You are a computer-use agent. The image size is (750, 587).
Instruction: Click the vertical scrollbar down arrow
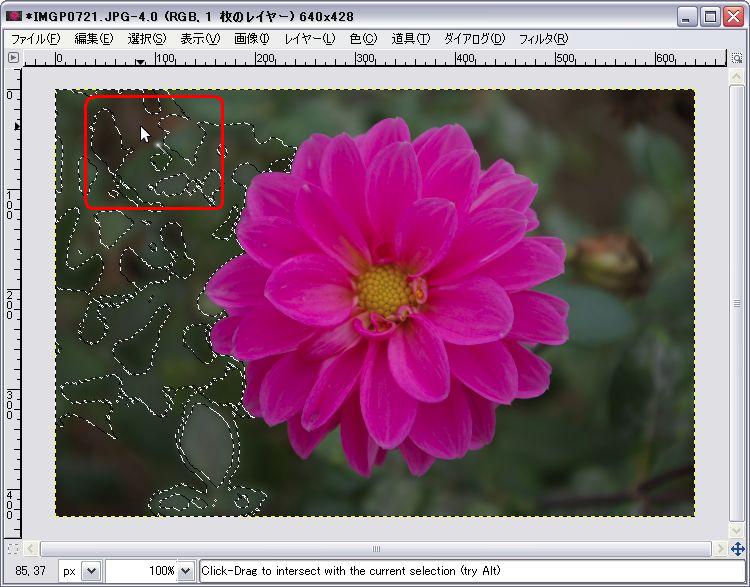737,530
